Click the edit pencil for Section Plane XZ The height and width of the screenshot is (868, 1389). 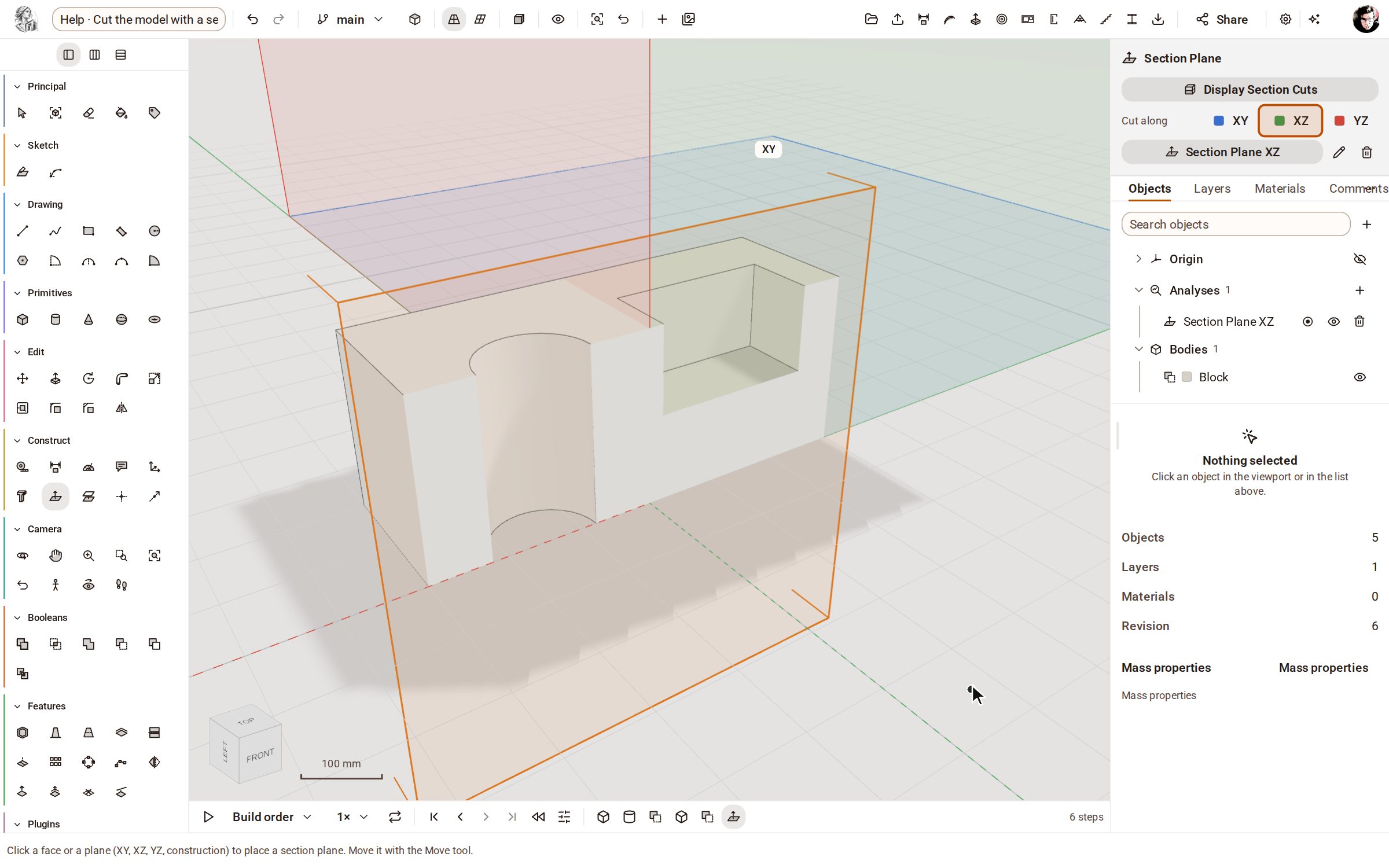(x=1339, y=152)
